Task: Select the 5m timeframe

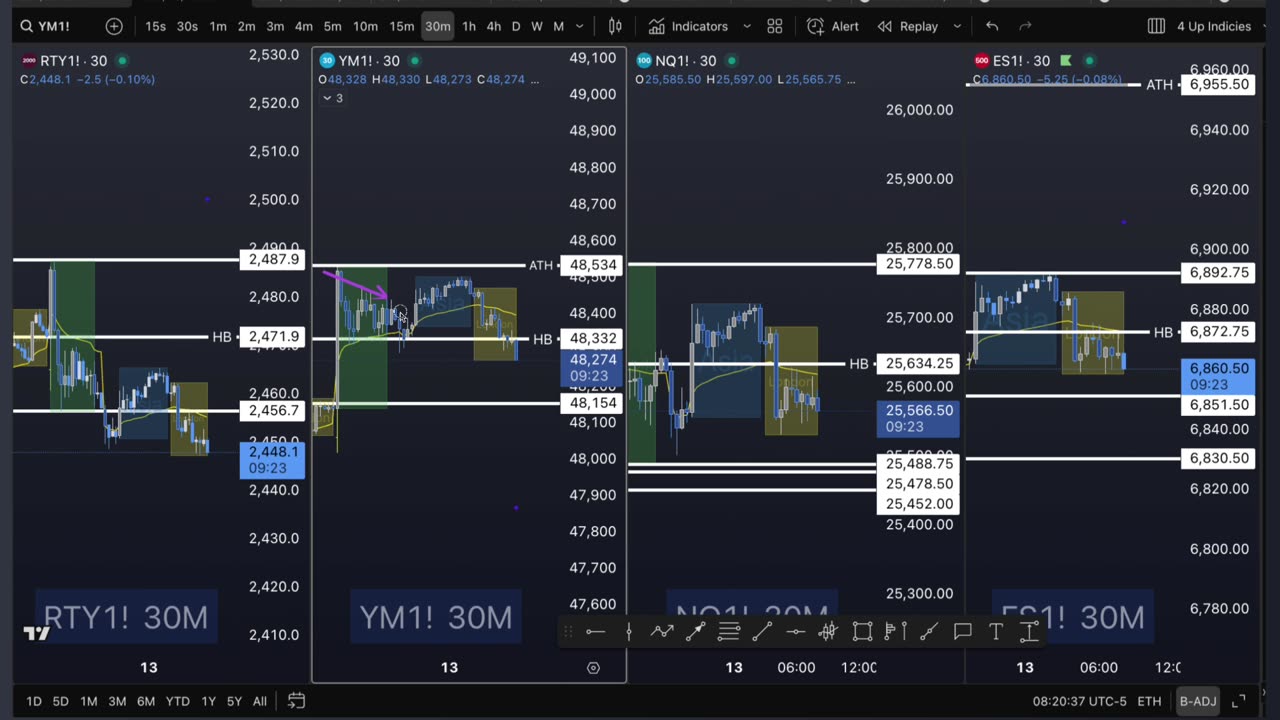Action: 332,26
